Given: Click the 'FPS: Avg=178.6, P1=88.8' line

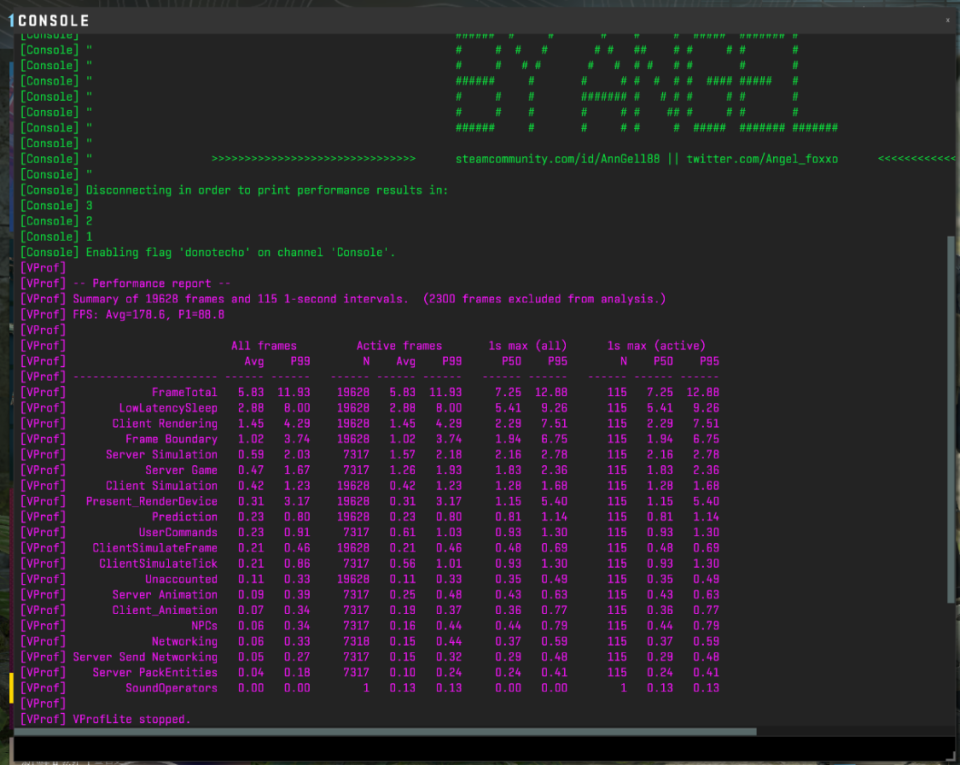Looking at the screenshot, I should (149, 315).
